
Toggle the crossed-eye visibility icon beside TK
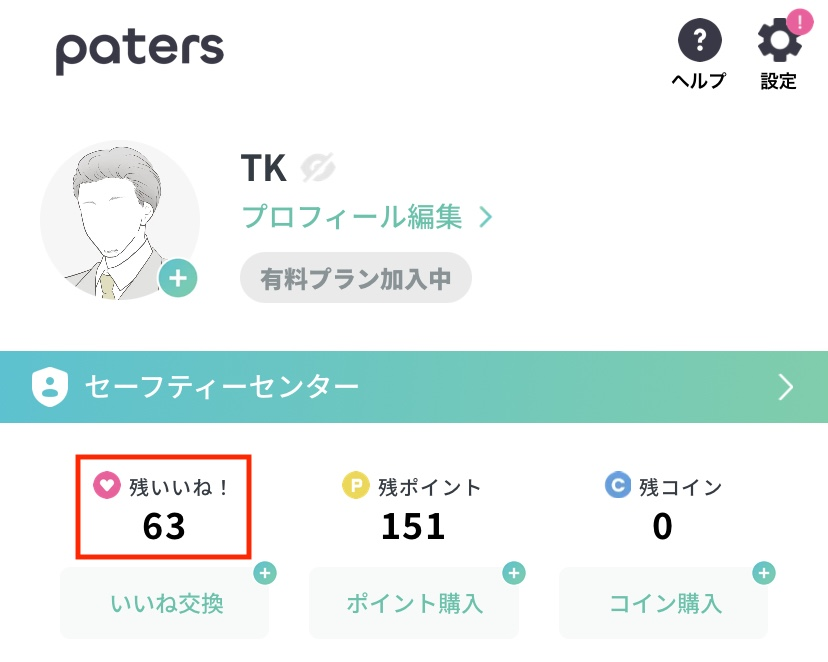click(317, 168)
